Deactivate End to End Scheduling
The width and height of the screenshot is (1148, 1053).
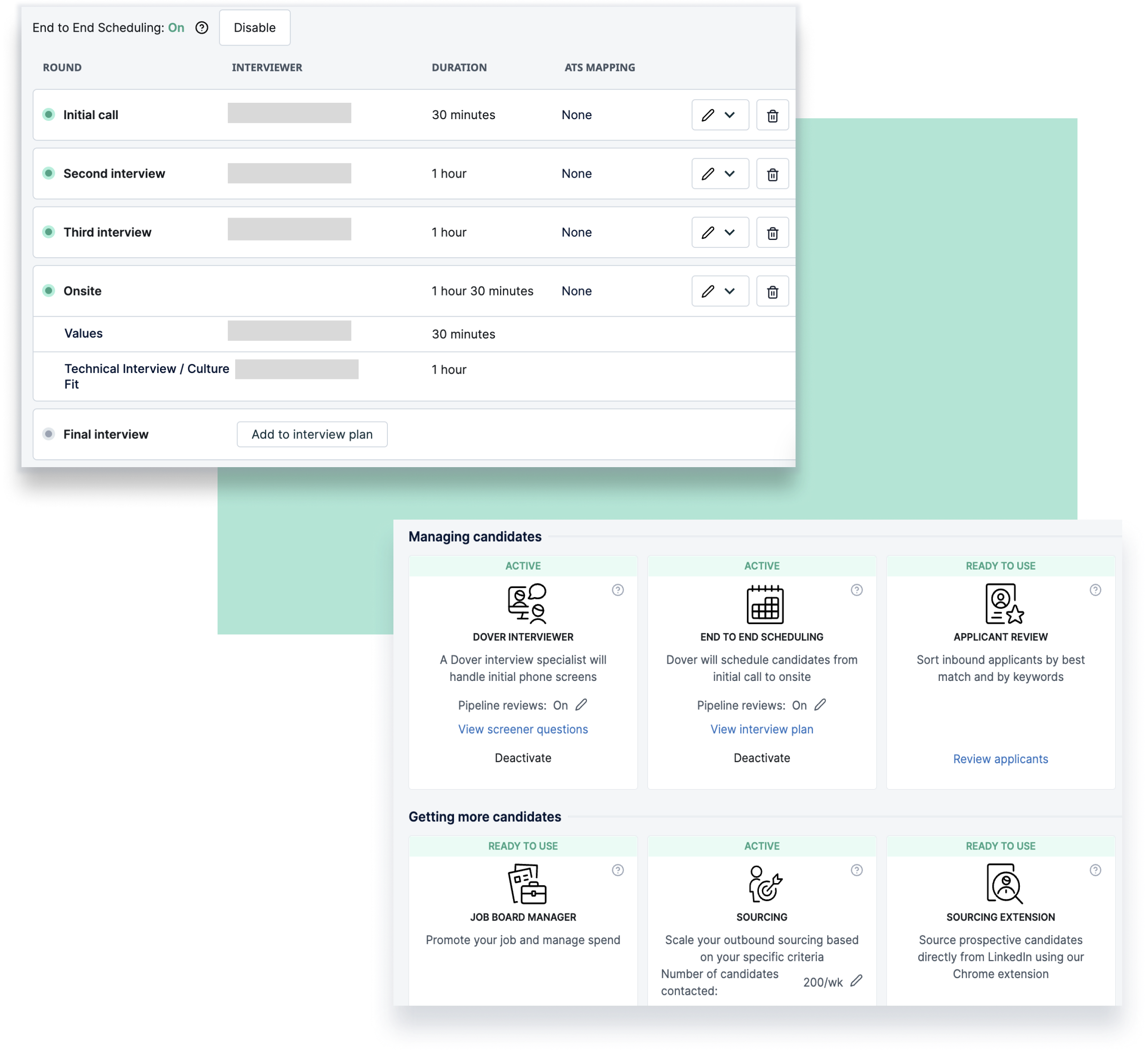(x=762, y=758)
